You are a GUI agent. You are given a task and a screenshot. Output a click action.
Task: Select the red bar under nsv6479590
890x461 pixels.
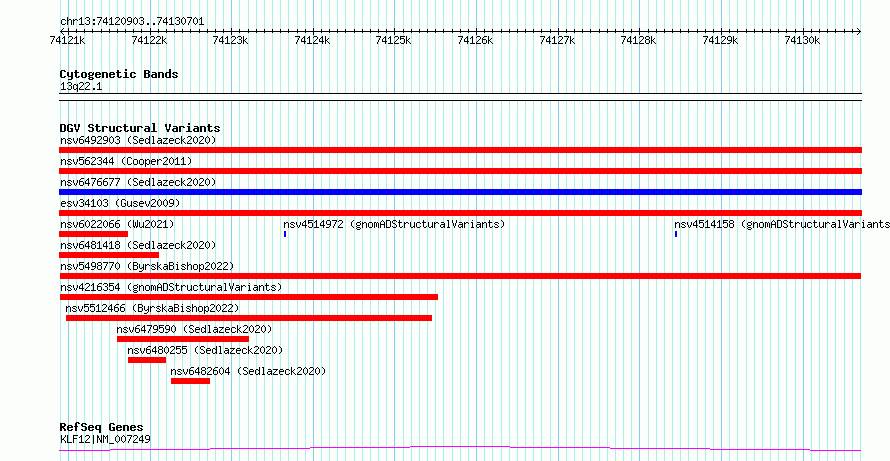coord(183,339)
